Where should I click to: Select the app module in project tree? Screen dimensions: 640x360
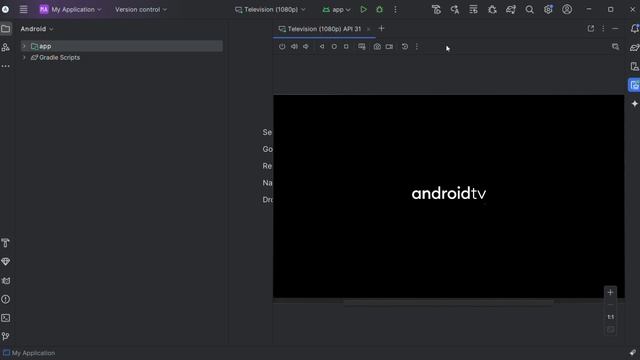122,46
